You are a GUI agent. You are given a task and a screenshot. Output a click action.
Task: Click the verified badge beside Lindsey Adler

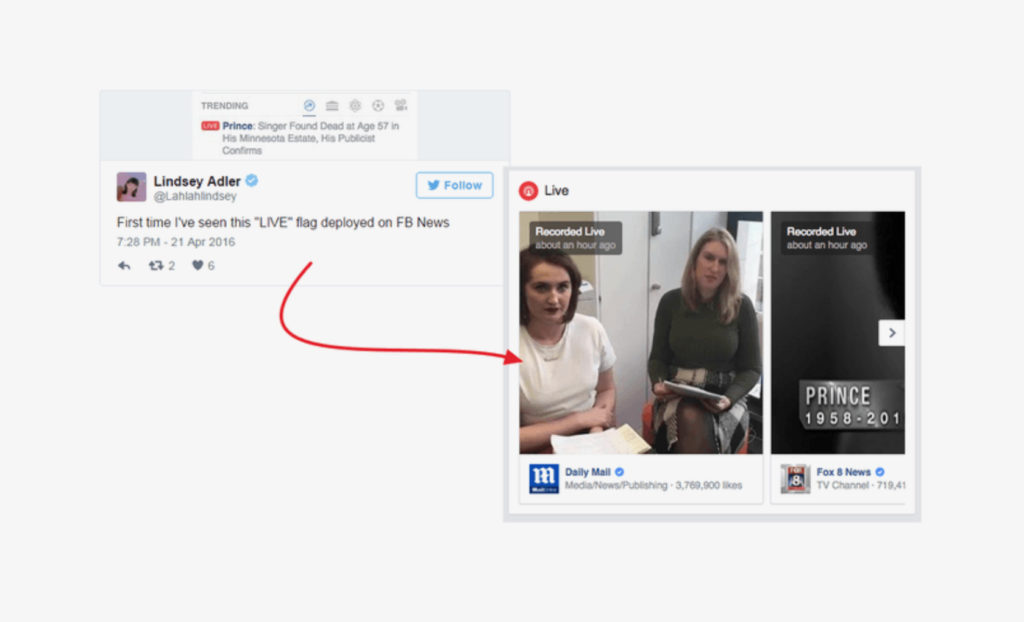(x=252, y=181)
